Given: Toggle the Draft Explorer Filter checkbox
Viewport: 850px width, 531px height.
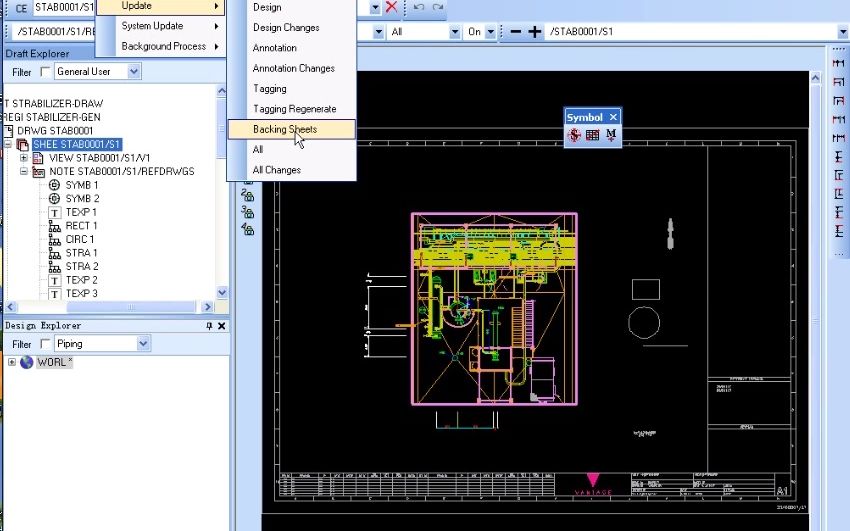Looking at the screenshot, I should point(45,72).
